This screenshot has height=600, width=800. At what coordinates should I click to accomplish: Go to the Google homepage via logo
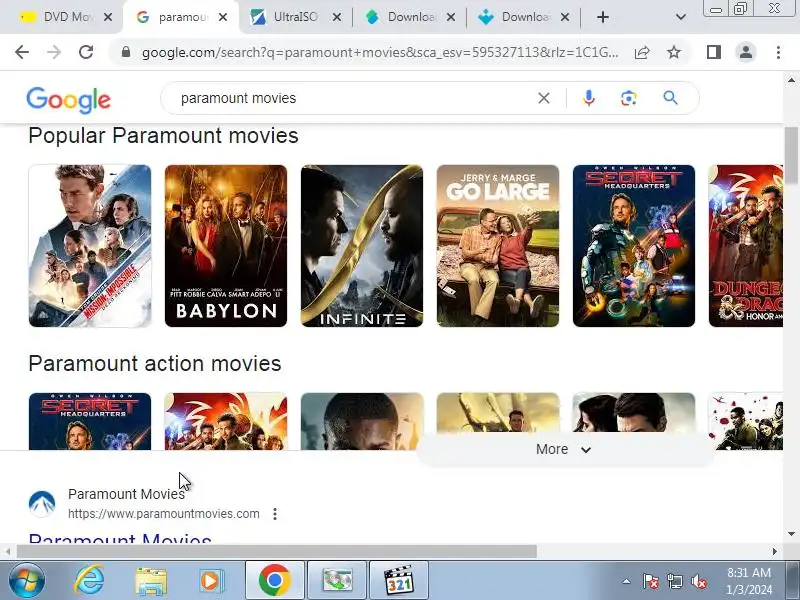(68, 100)
